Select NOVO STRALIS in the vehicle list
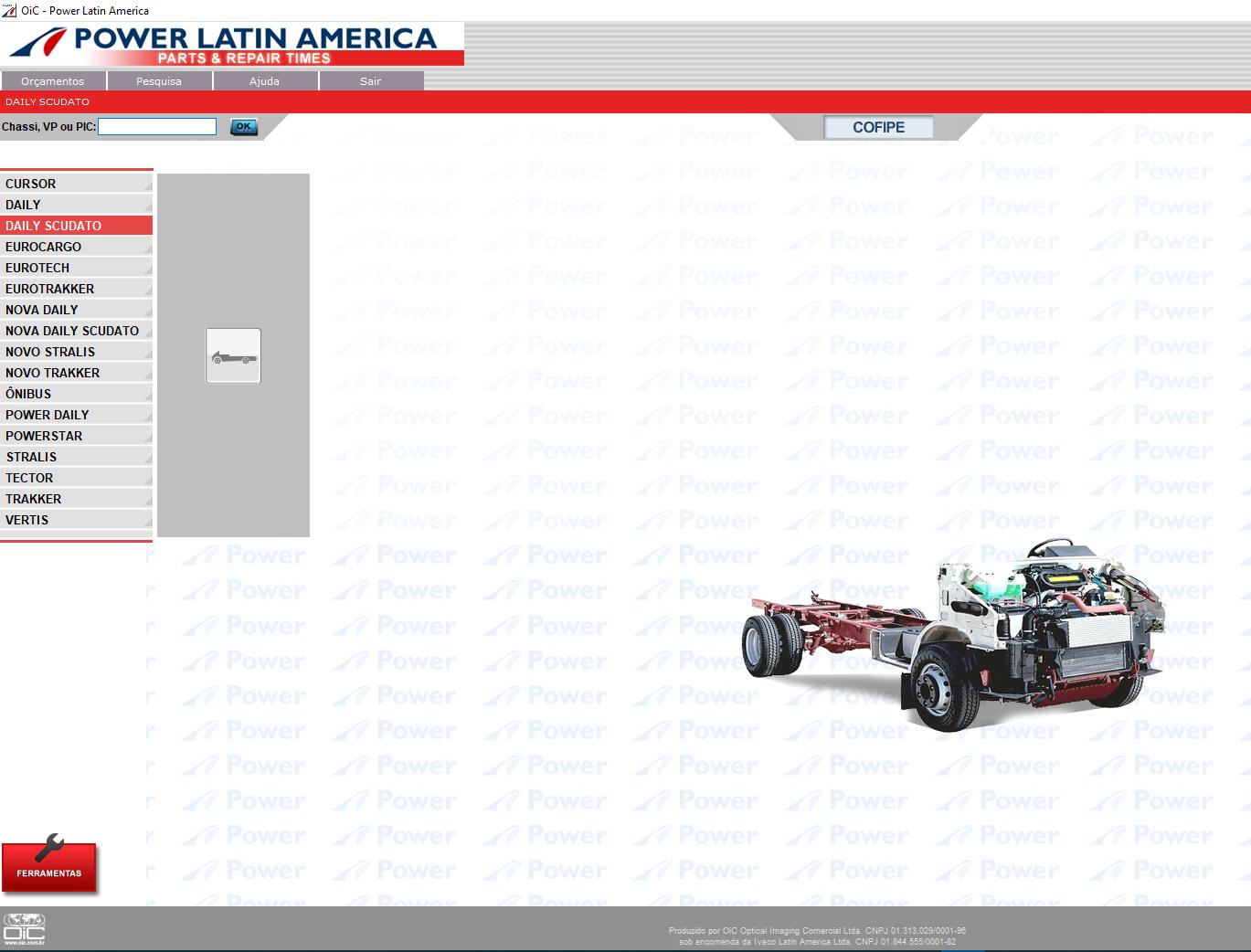The image size is (1251, 952). tap(77, 352)
